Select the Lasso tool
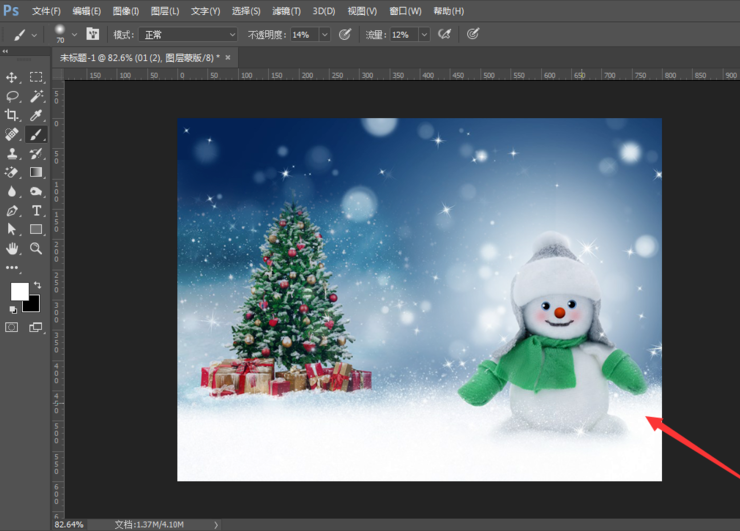Image resolution: width=740 pixels, height=531 pixels. 12,96
